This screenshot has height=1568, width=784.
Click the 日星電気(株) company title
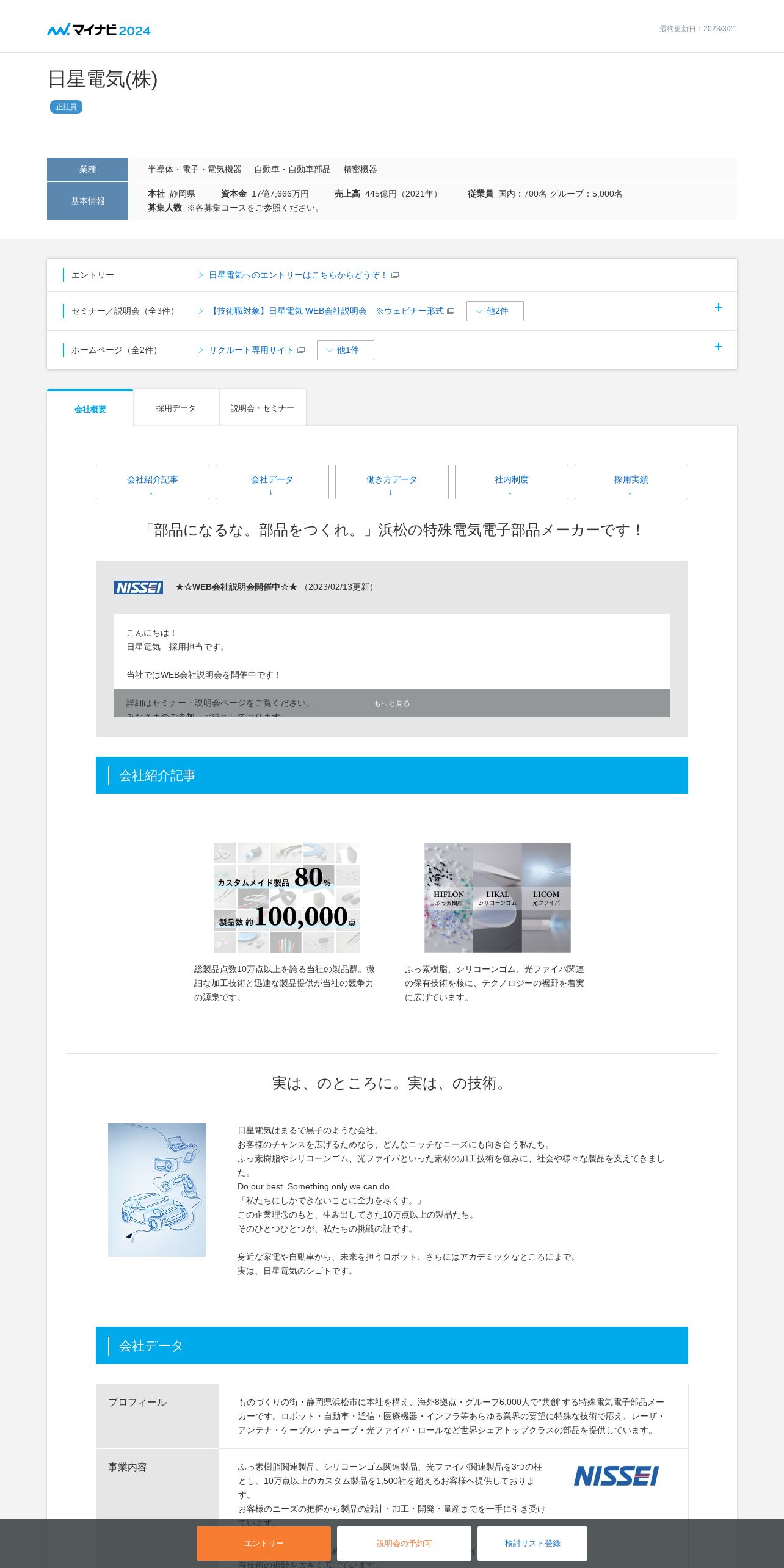pyautogui.click(x=103, y=79)
